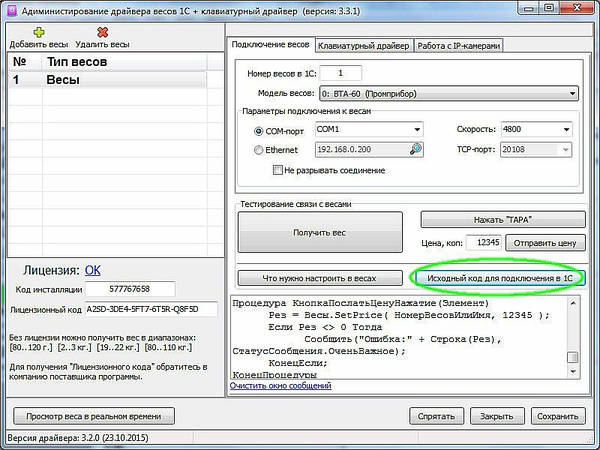Screen dimensions: 600x450
Task: Open the Модель весов dropdown
Action: pos(572,93)
